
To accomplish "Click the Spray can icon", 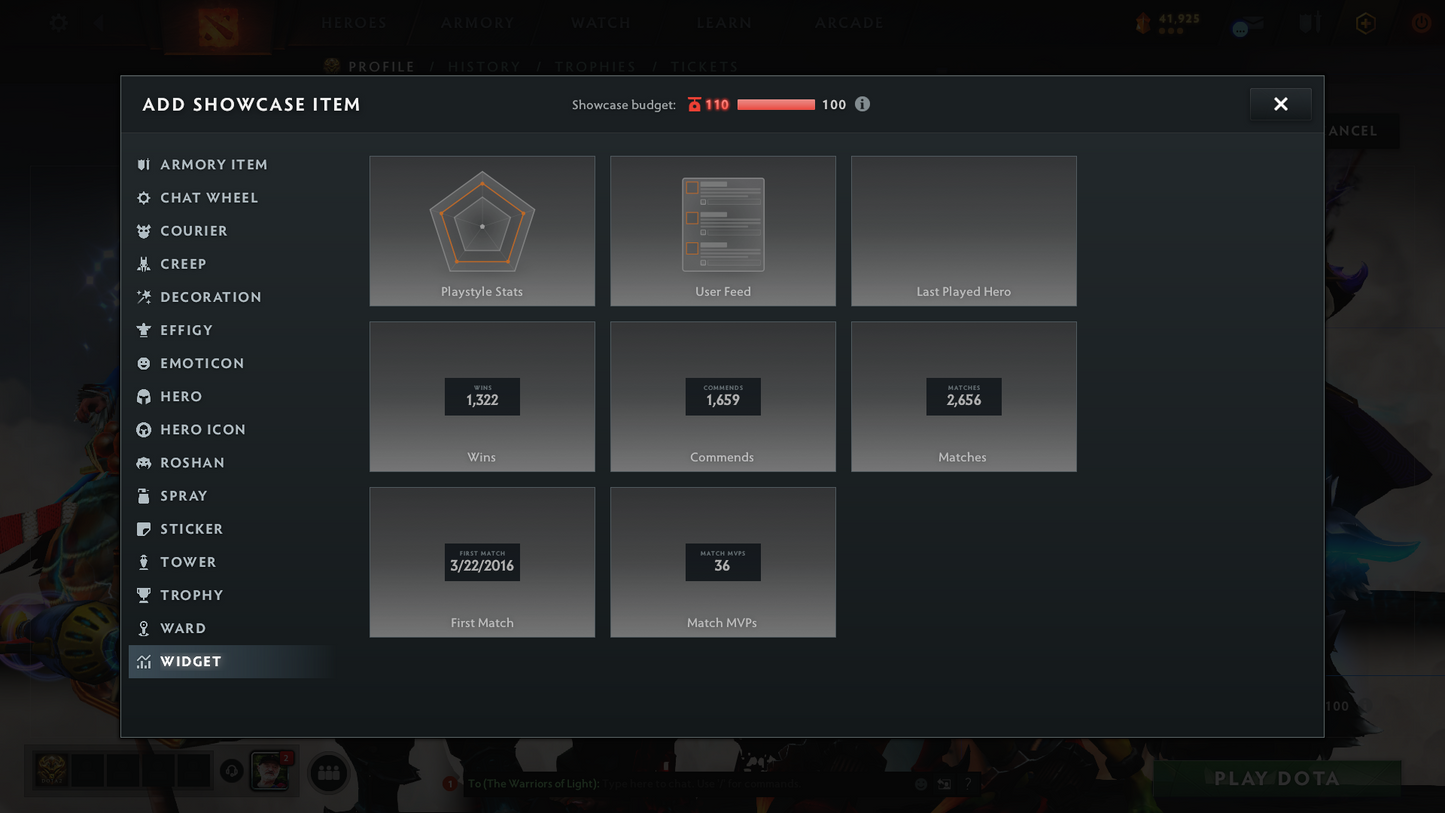I will click(x=144, y=496).
